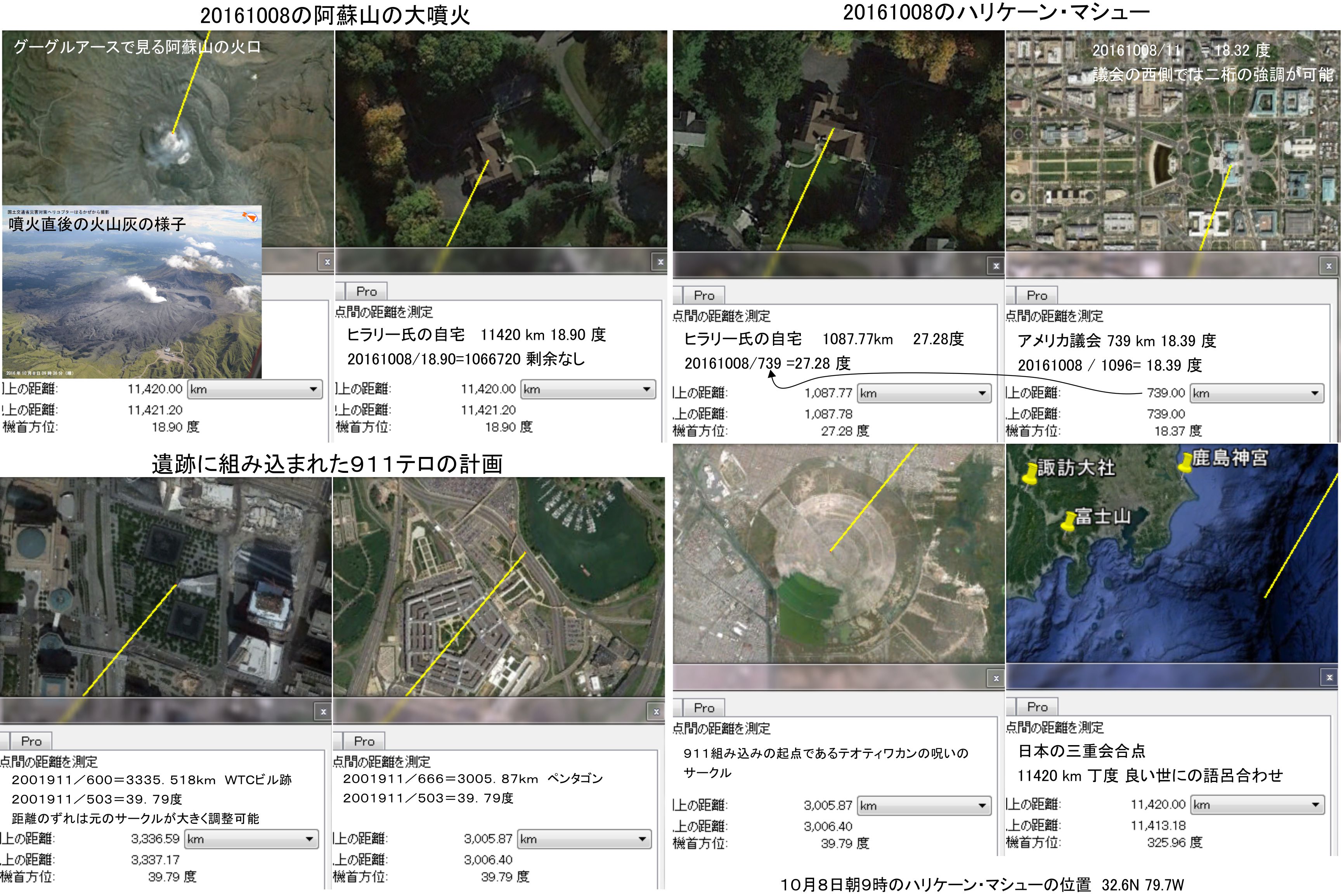Close the bar below the Pentagon image

coord(656,712)
